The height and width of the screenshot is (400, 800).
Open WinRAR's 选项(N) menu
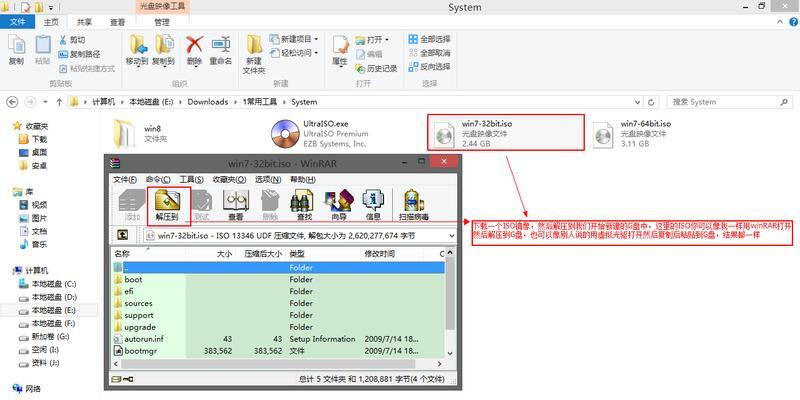pyautogui.click(x=268, y=180)
